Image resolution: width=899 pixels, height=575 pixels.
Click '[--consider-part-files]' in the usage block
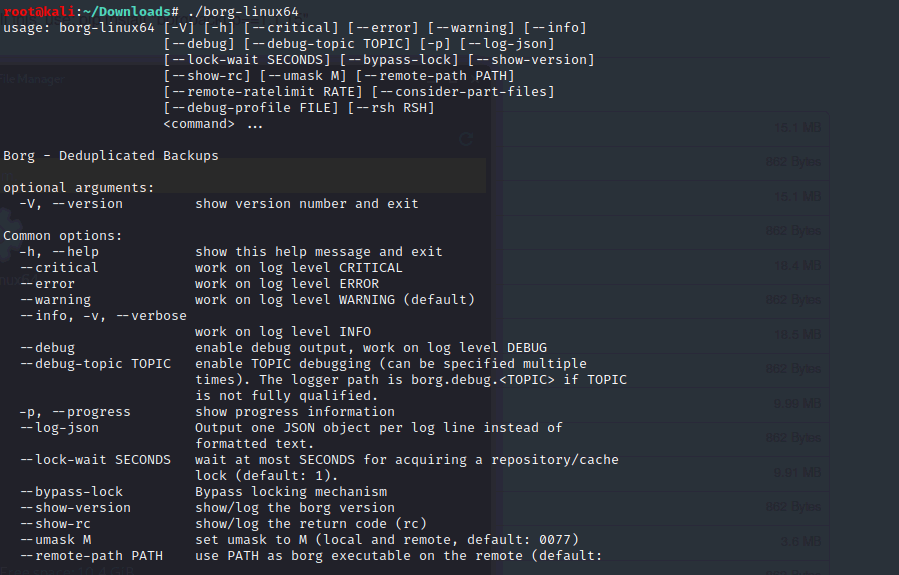pyautogui.click(x=463, y=92)
